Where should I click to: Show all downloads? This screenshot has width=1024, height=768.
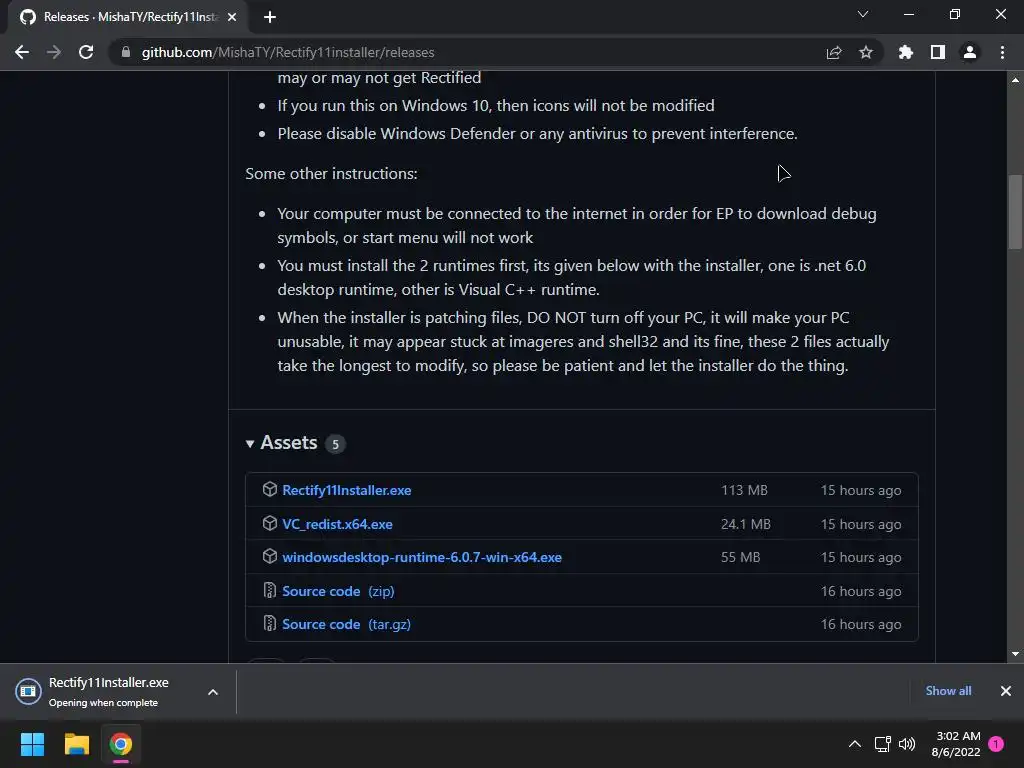click(948, 691)
